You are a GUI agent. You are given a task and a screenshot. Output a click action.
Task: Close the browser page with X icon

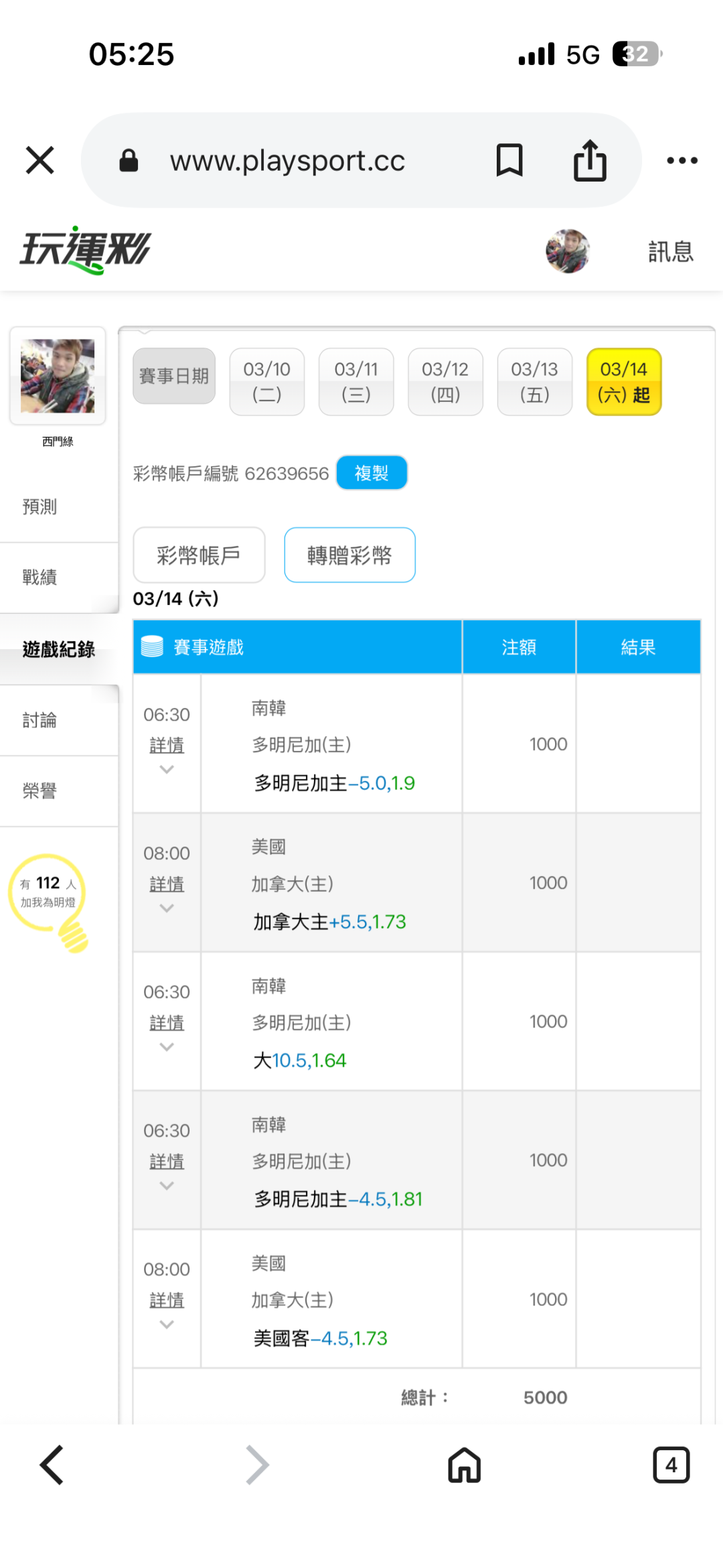click(x=40, y=161)
